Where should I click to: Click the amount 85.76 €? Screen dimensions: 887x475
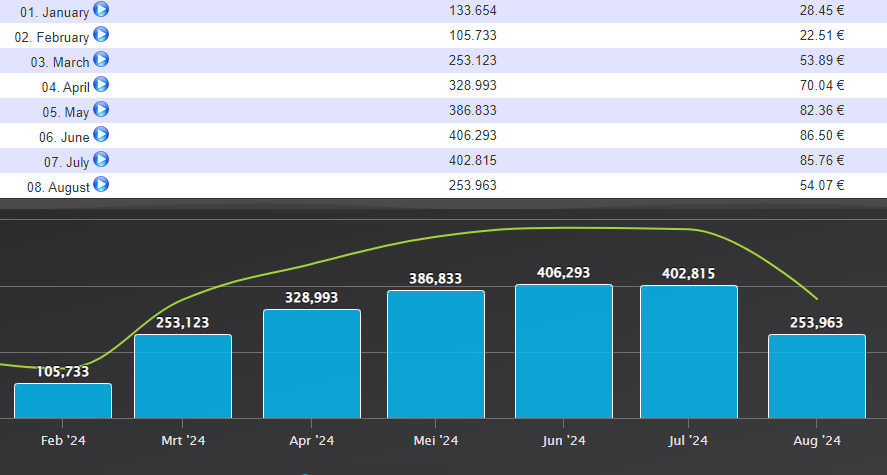tap(822, 160)
